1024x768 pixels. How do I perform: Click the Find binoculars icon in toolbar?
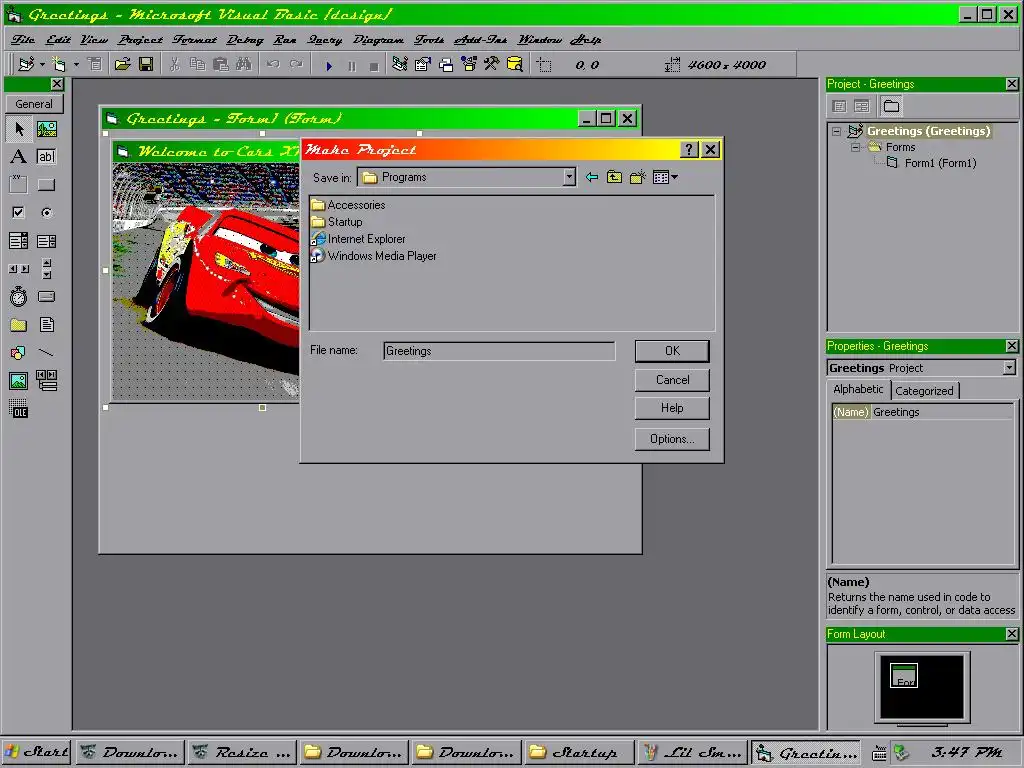click(244, 65)
